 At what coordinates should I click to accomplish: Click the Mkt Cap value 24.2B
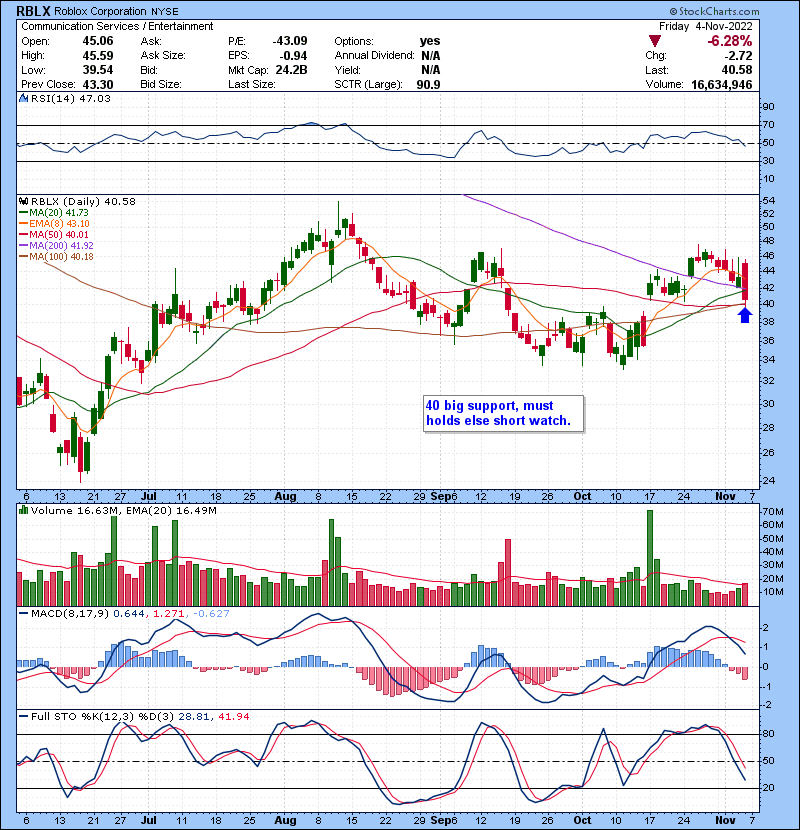291,70
